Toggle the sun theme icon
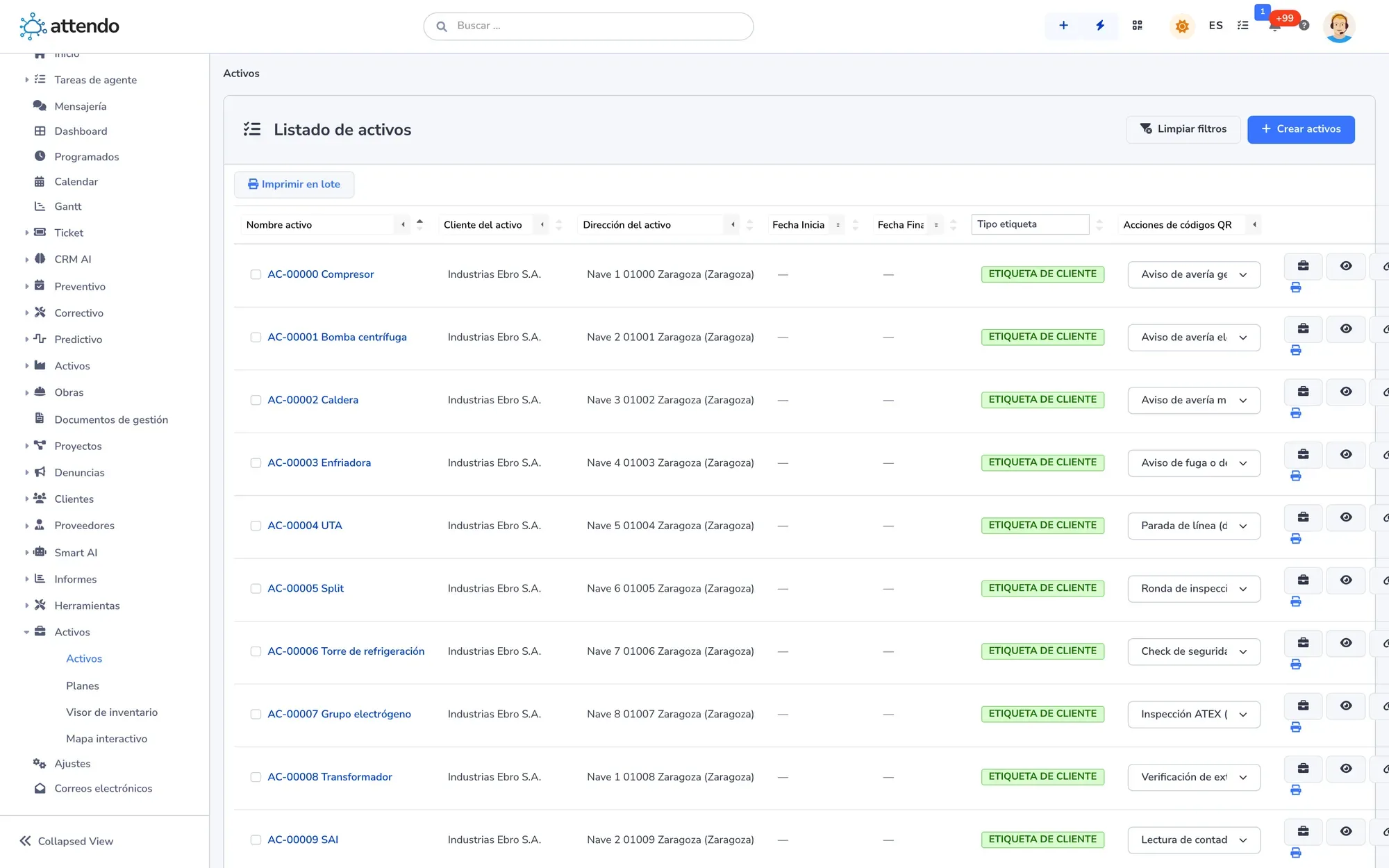This screenshot has width=1389, height=868. click(1181, 26)
